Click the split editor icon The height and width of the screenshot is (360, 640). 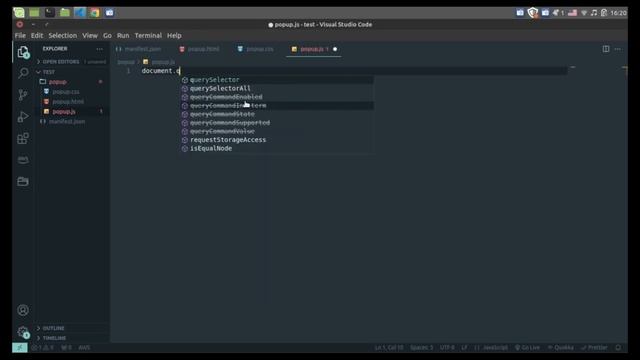(x=606, y=49)
